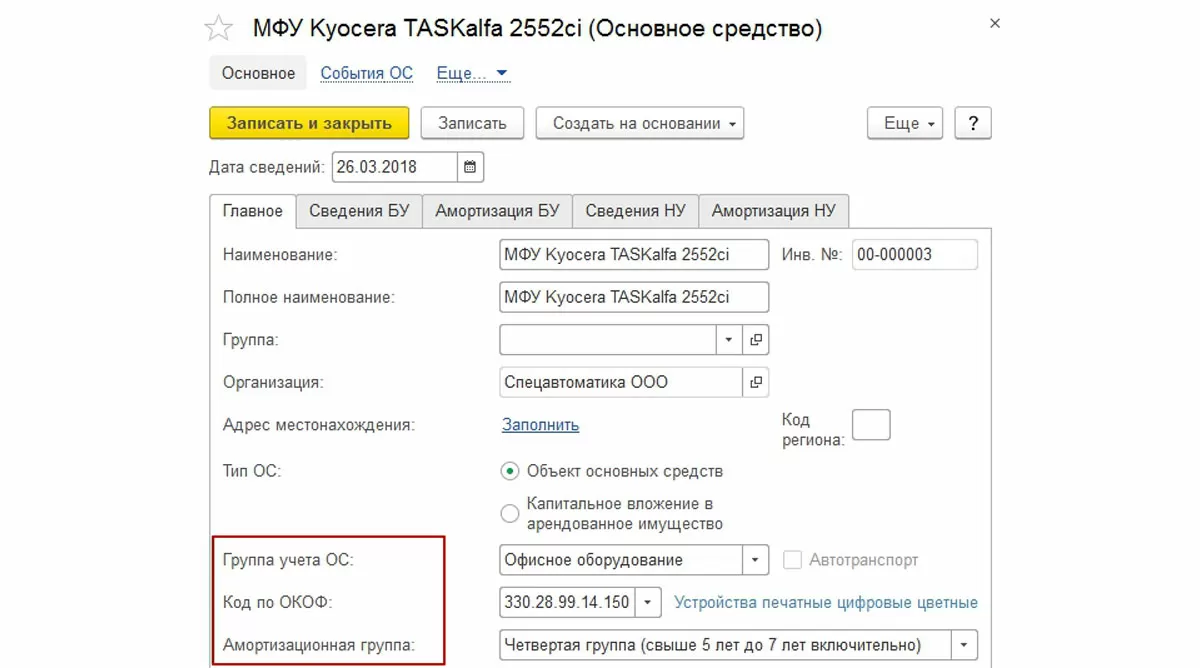
Task: Expand the Группа учета ОС dropdown
Action: click(x=756, y=560)
